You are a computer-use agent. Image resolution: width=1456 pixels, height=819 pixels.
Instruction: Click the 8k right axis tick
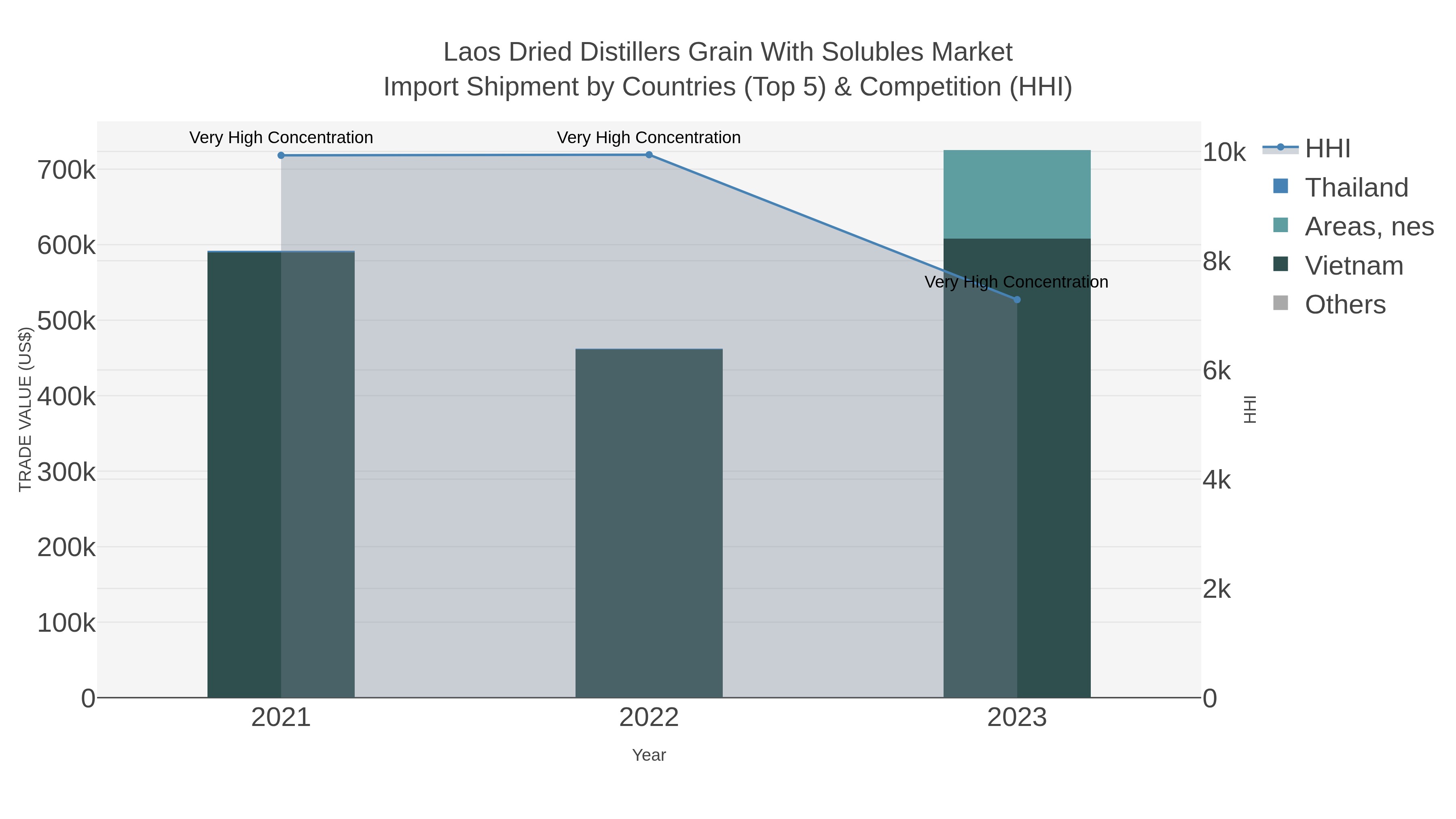click(1217, 261)
